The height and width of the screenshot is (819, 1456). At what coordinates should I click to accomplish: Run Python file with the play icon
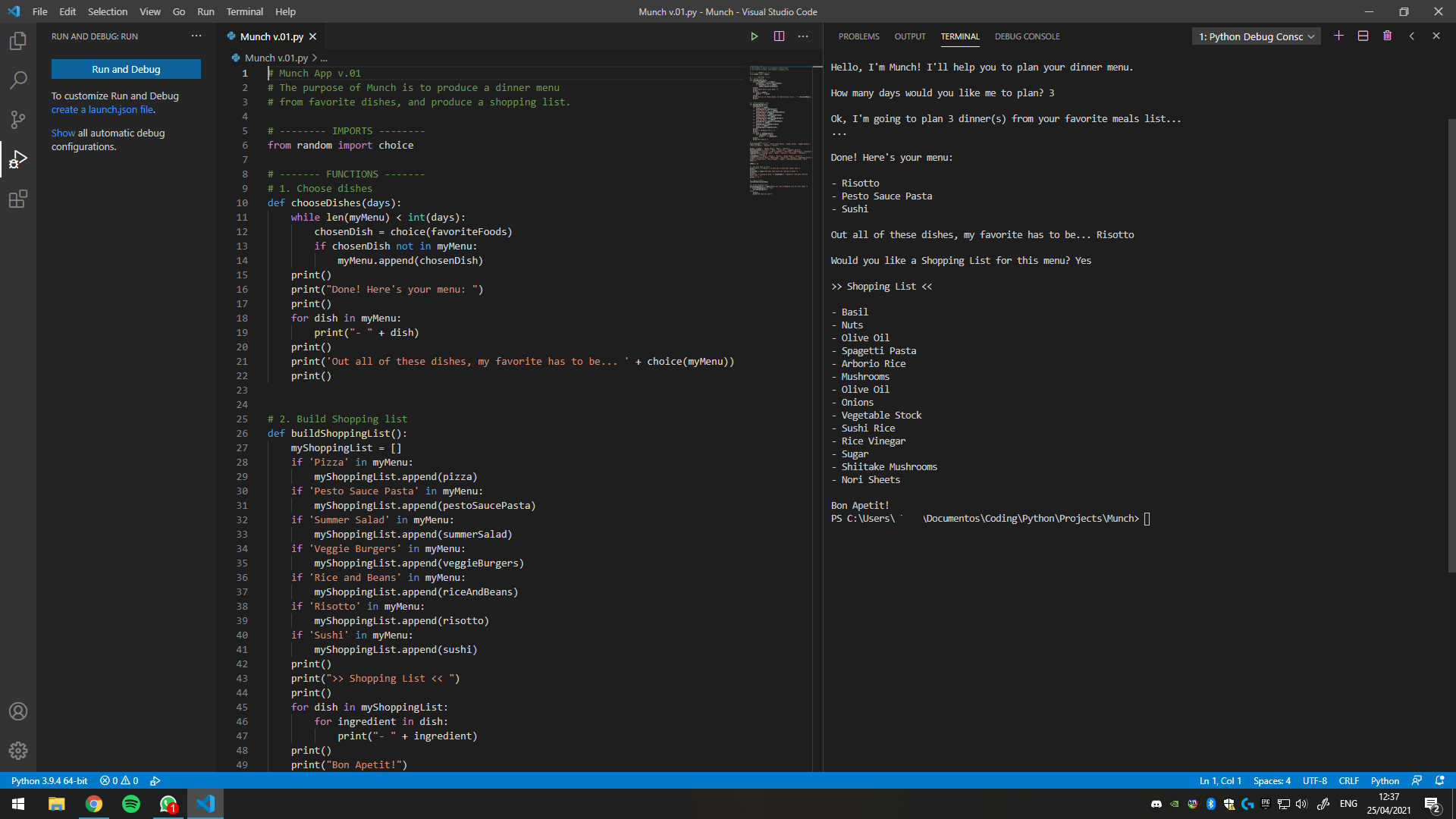(754, 36)
